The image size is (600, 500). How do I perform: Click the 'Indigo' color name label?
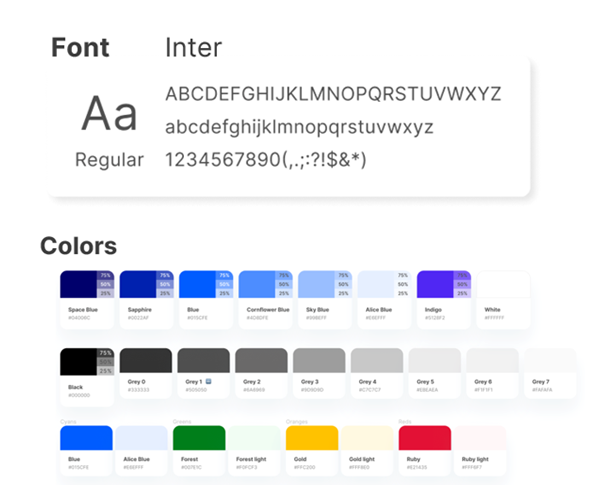coord(433,309)
